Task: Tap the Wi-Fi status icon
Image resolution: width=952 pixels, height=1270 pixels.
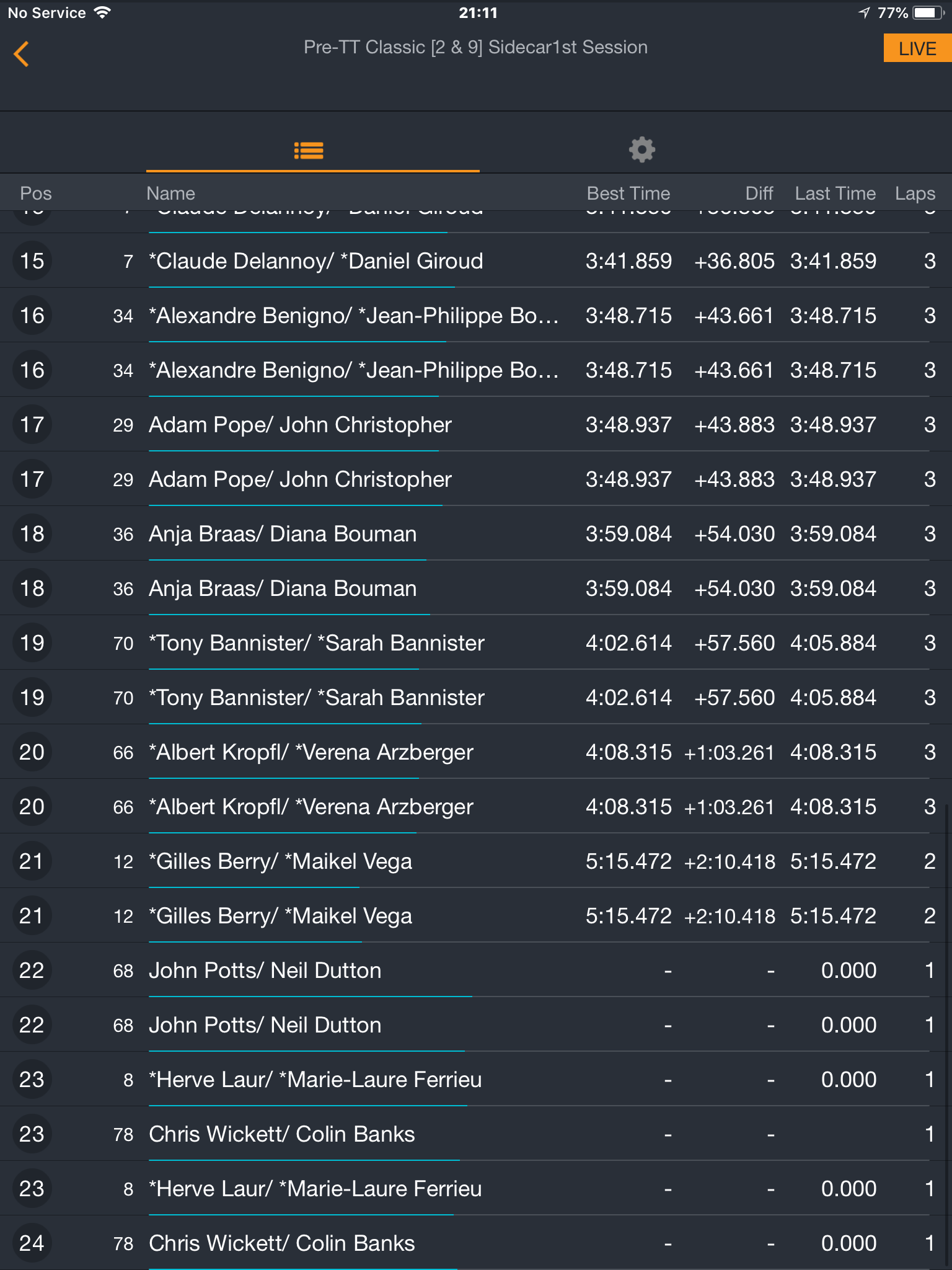Action: [102, 12]
